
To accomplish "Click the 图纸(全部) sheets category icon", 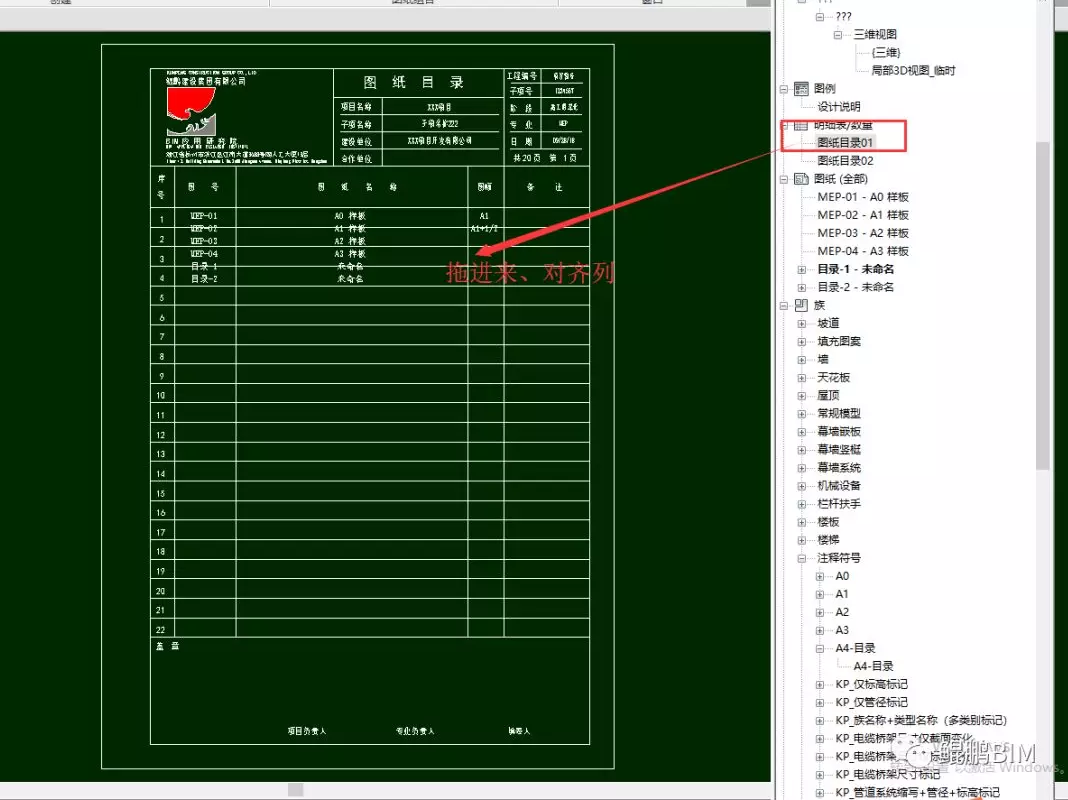I will point(800,178).
